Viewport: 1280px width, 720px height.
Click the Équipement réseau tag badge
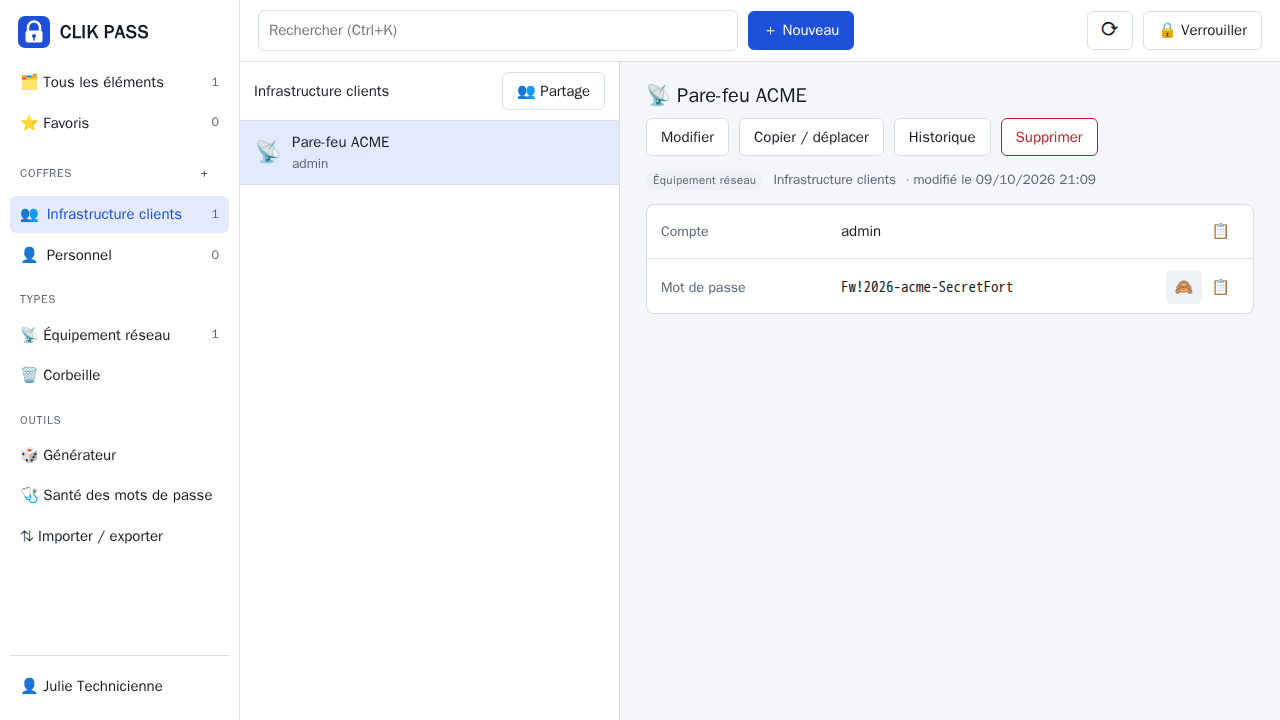pos(704,180)
